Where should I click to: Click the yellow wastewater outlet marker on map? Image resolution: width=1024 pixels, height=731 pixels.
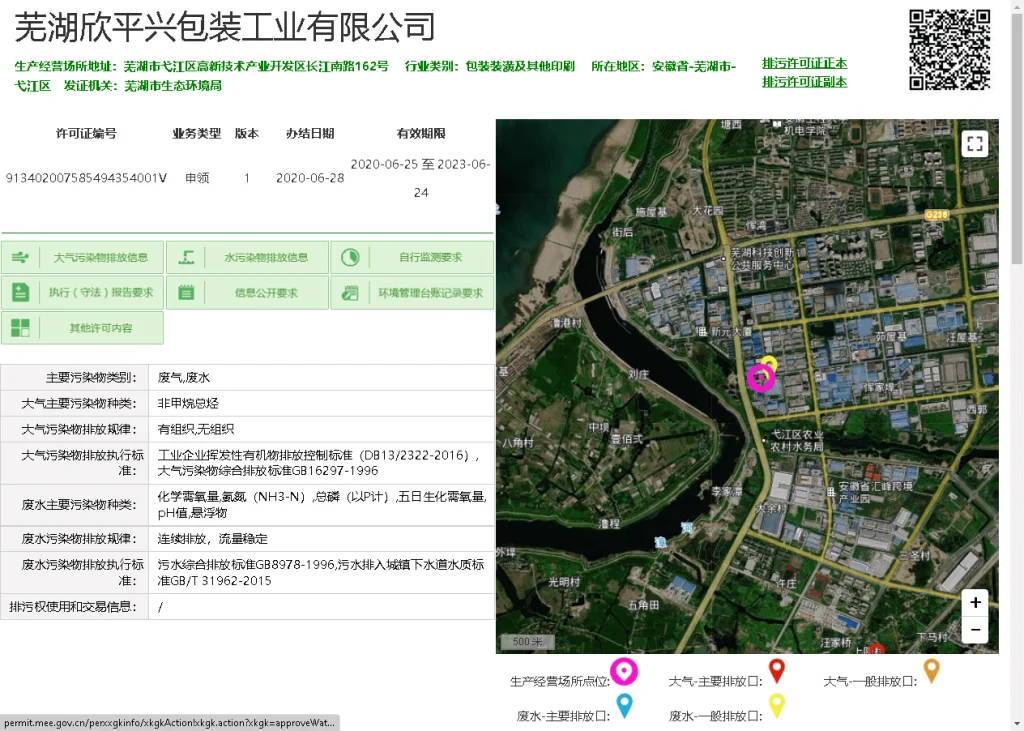tap(770, 363)
